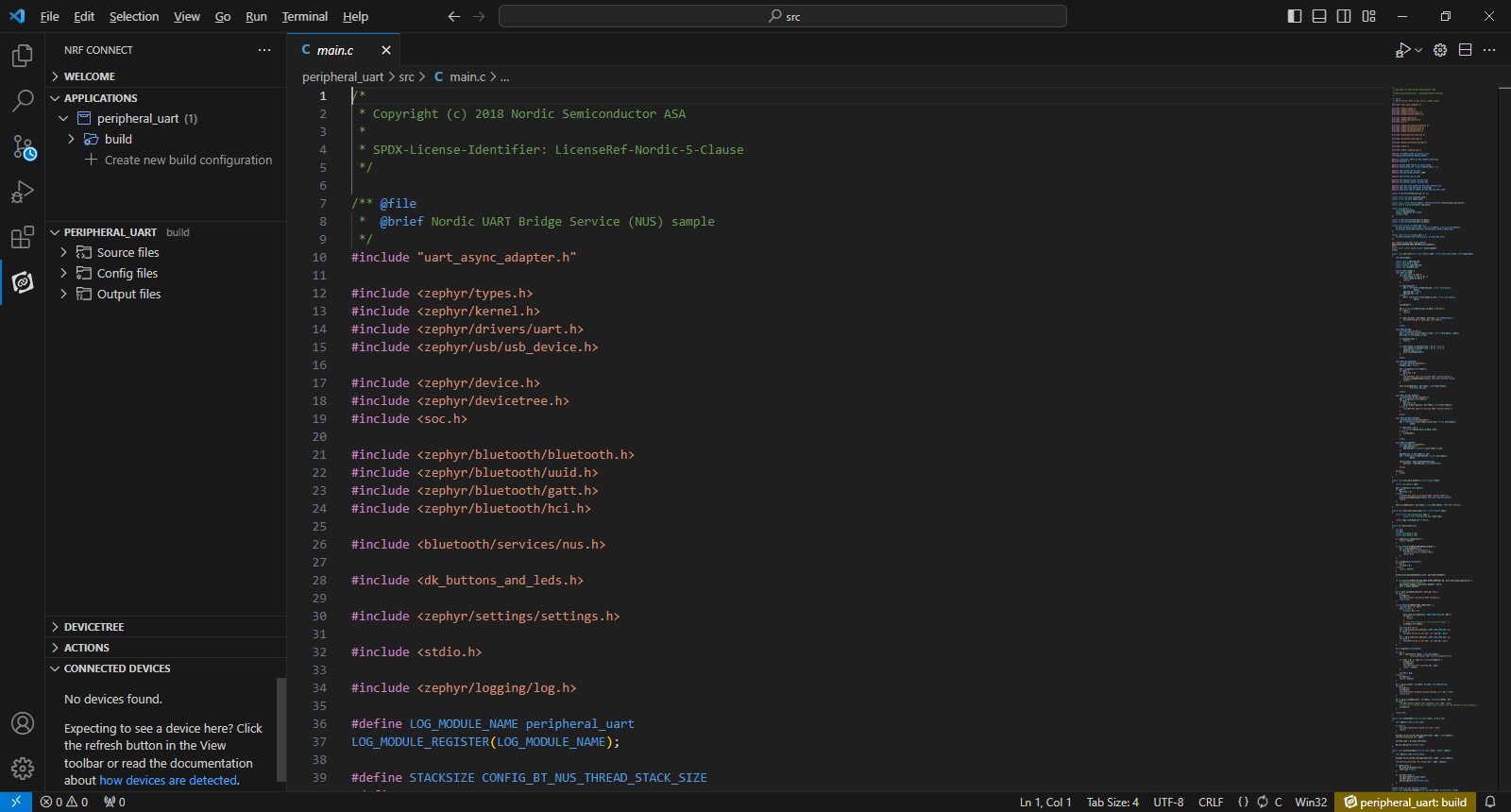
Task: Open the Accounts icon
Action: [x=22, y=723]
